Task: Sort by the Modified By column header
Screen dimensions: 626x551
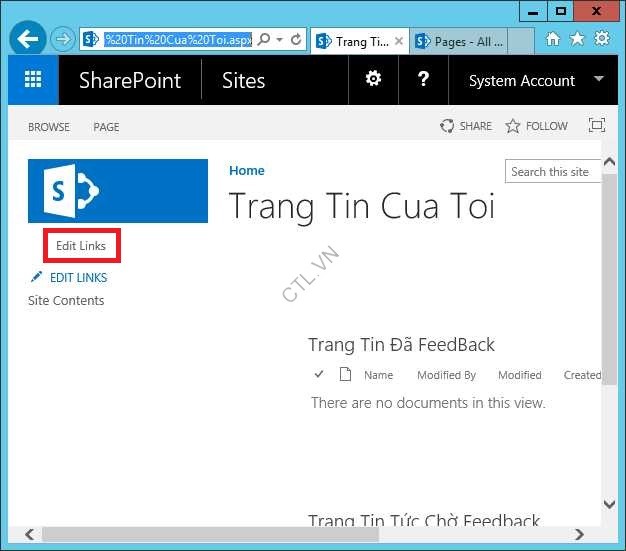Action: [x=446, y=375]
